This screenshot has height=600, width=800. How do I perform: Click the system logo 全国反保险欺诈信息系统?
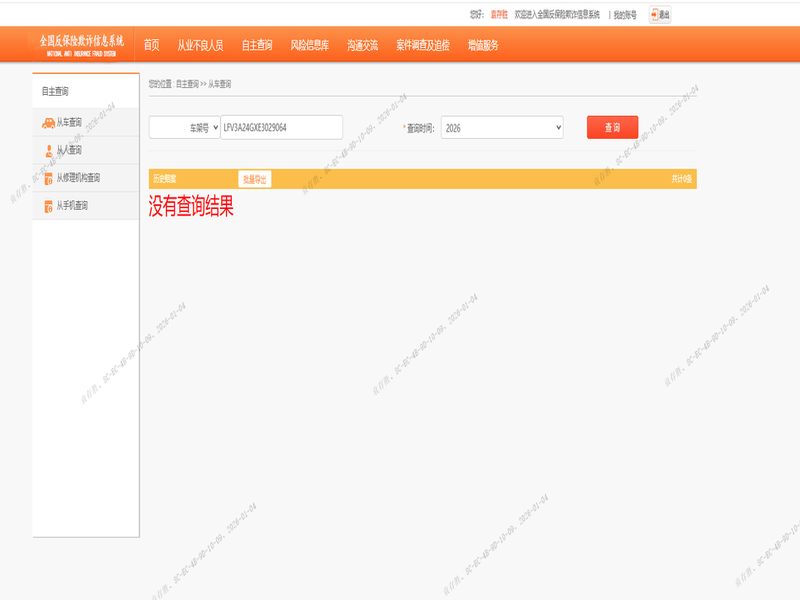pyautogui.click(x=82, y=44)
